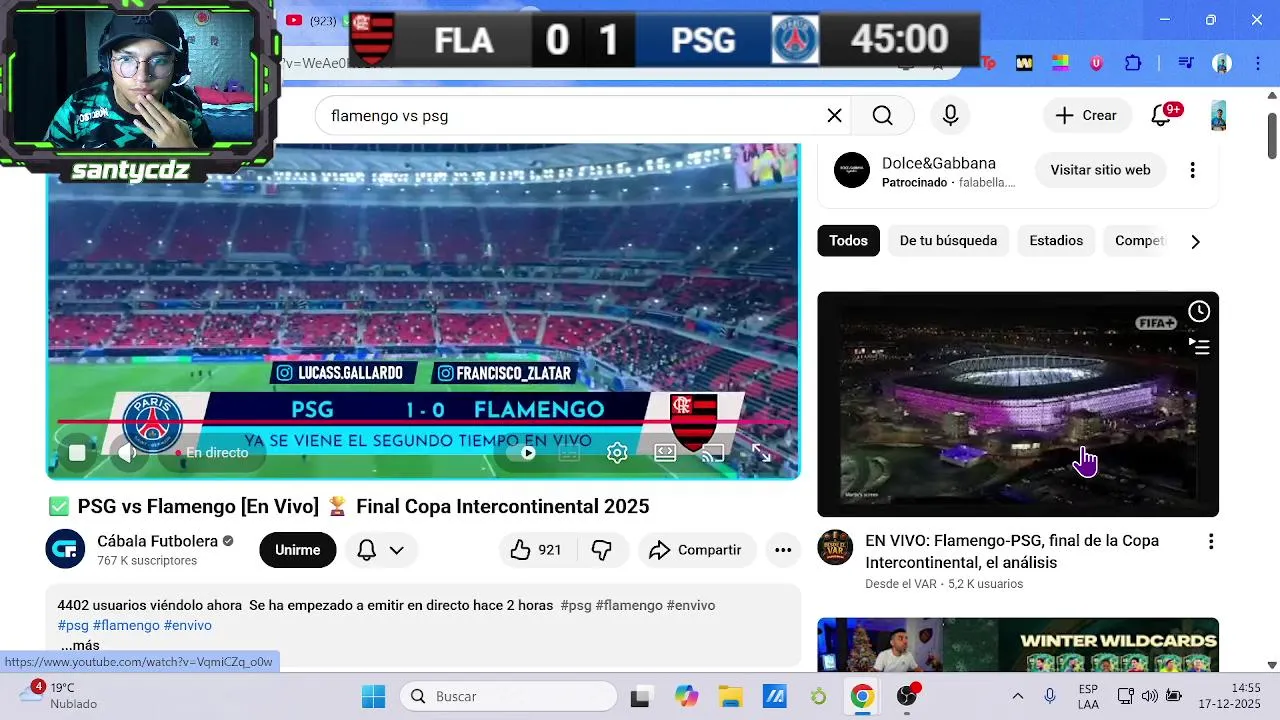Open options for the Flamengo-PSG análisis video
This screenshot has height=720, width=1280.
tap(1211, 542)
